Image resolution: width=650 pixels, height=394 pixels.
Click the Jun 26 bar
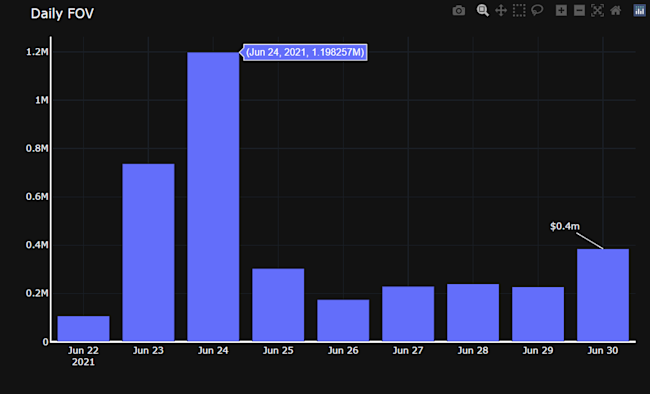coord(343,320)
